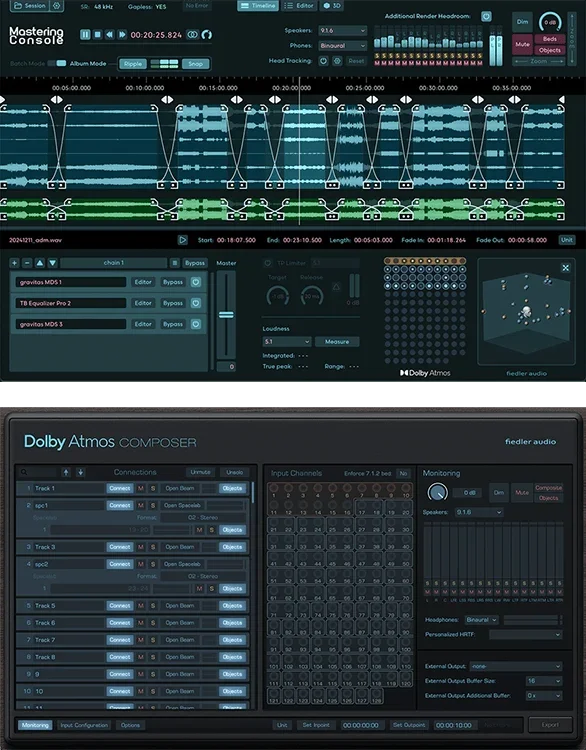Toggle power icon for gravitas MDS 3

pyautogui.click(x=196, y=324)
